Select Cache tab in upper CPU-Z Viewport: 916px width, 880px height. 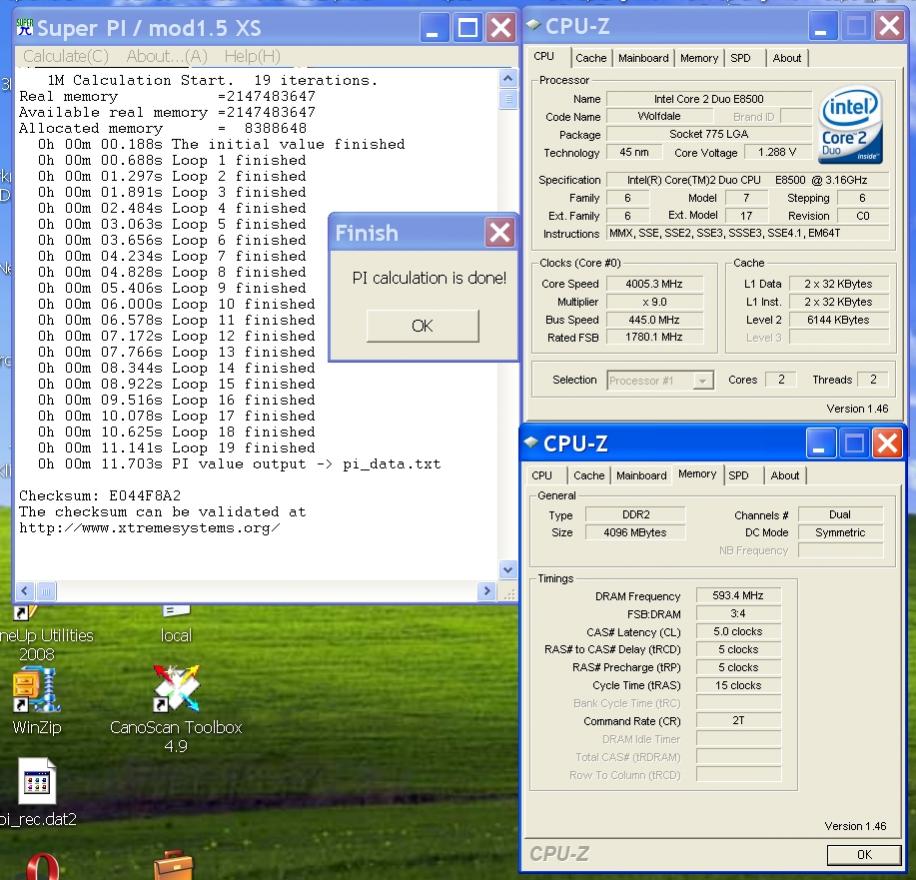point(591,58)
